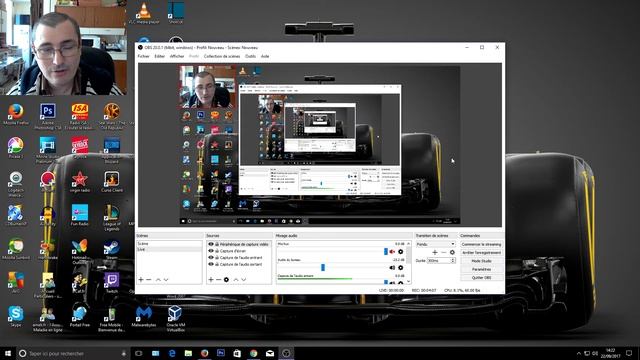Hide Capture de l'audio sortant source
The image size is (640, 360).
211,264
